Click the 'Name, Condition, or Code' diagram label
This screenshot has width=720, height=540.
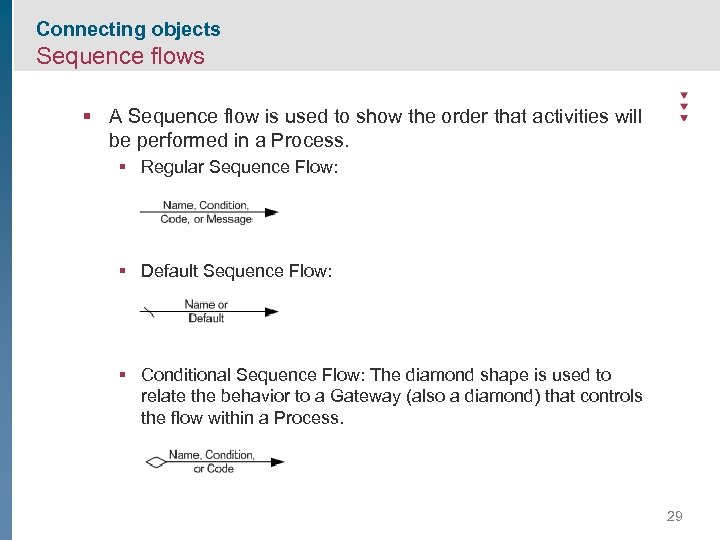pyautogui.click(x=212, y=461)
